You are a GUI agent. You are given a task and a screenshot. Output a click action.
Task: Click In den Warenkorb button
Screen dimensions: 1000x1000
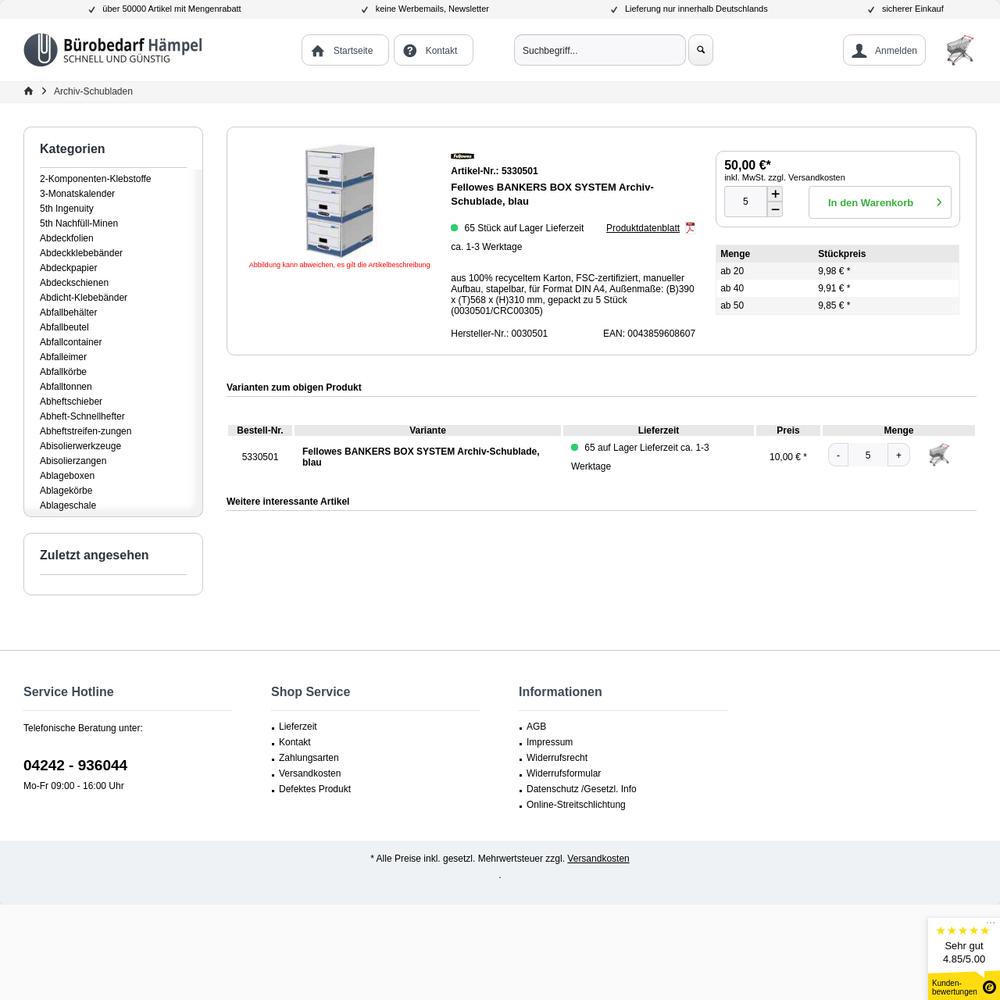(x=880, y=203)
